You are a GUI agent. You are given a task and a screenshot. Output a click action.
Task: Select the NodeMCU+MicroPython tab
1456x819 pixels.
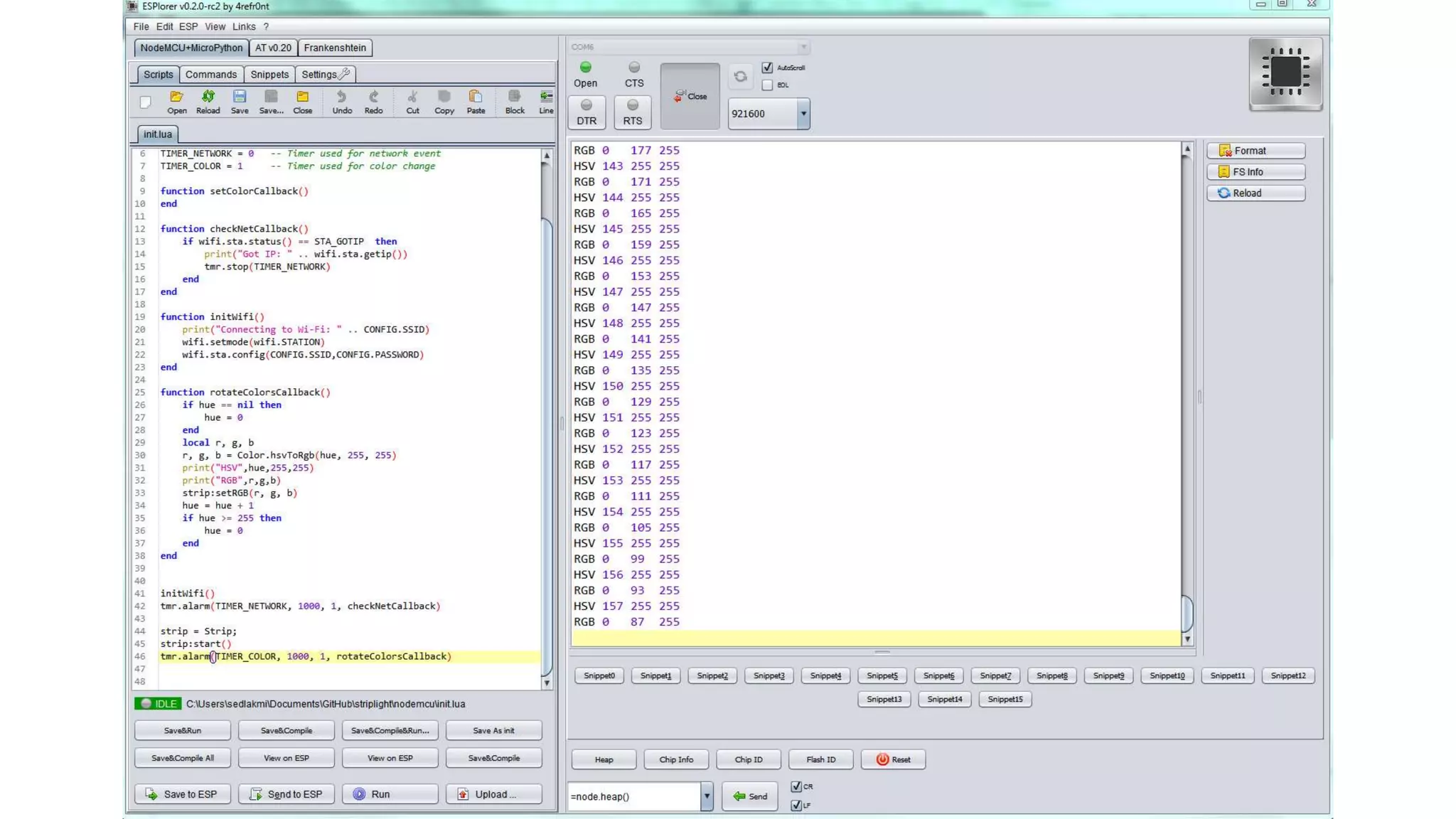point(191,48)
